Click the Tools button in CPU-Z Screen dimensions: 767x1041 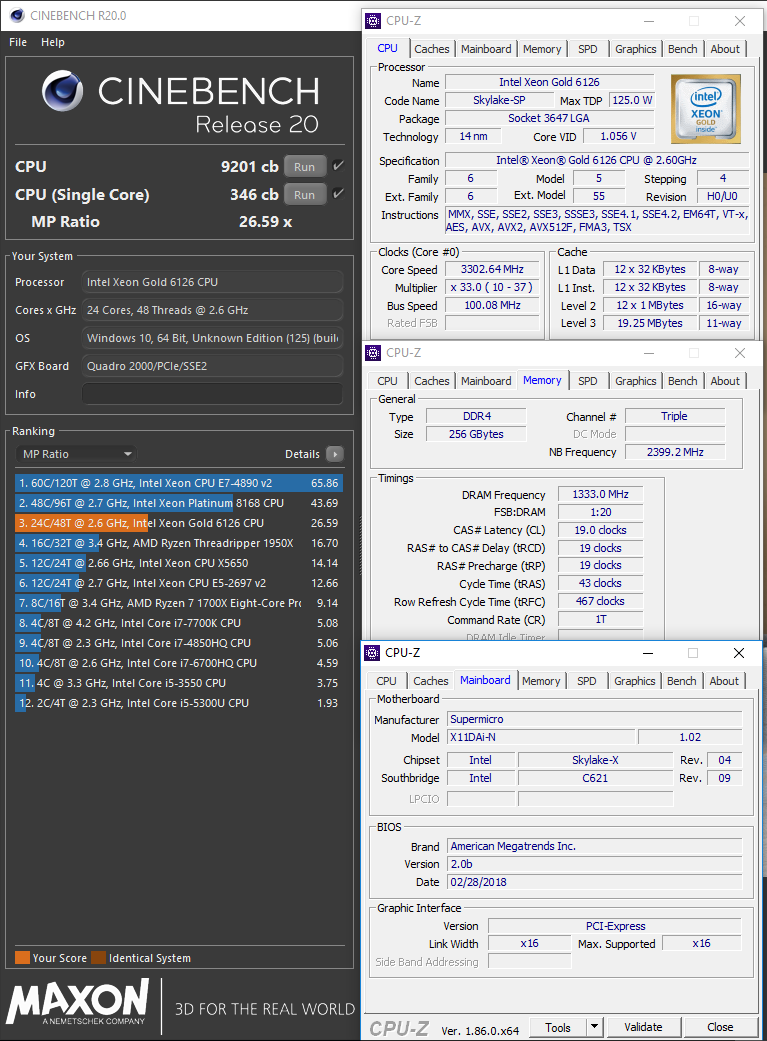tap(558, 1027)
